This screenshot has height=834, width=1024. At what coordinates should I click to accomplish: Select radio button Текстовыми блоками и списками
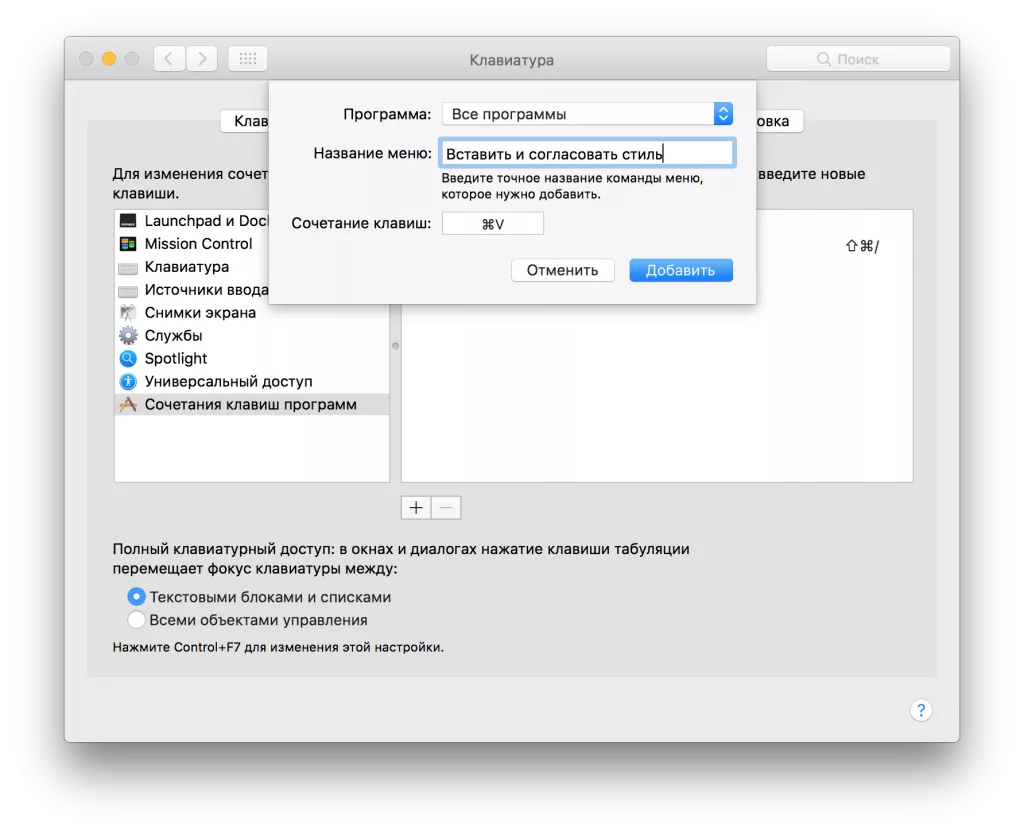pos(136,596)
